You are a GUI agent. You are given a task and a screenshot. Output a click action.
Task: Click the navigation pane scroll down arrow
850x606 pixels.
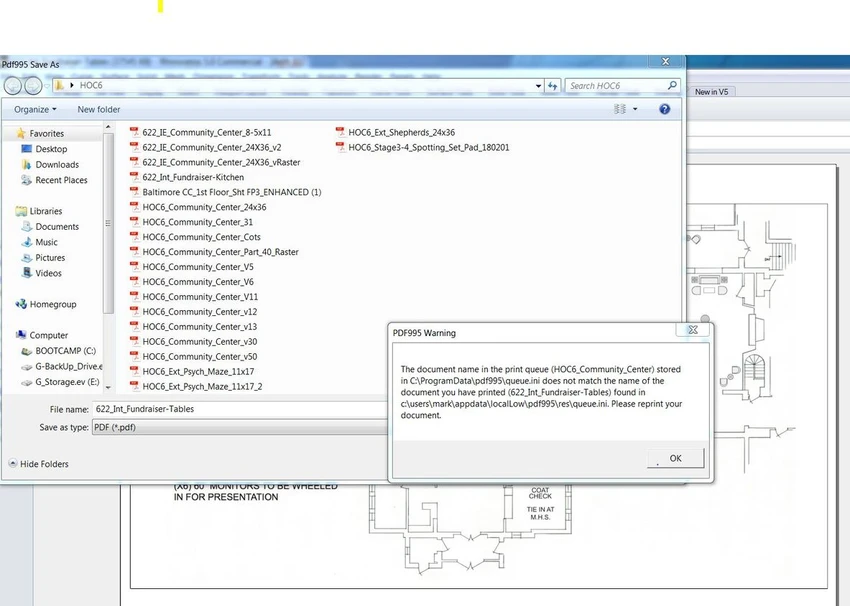pos(108,387)
